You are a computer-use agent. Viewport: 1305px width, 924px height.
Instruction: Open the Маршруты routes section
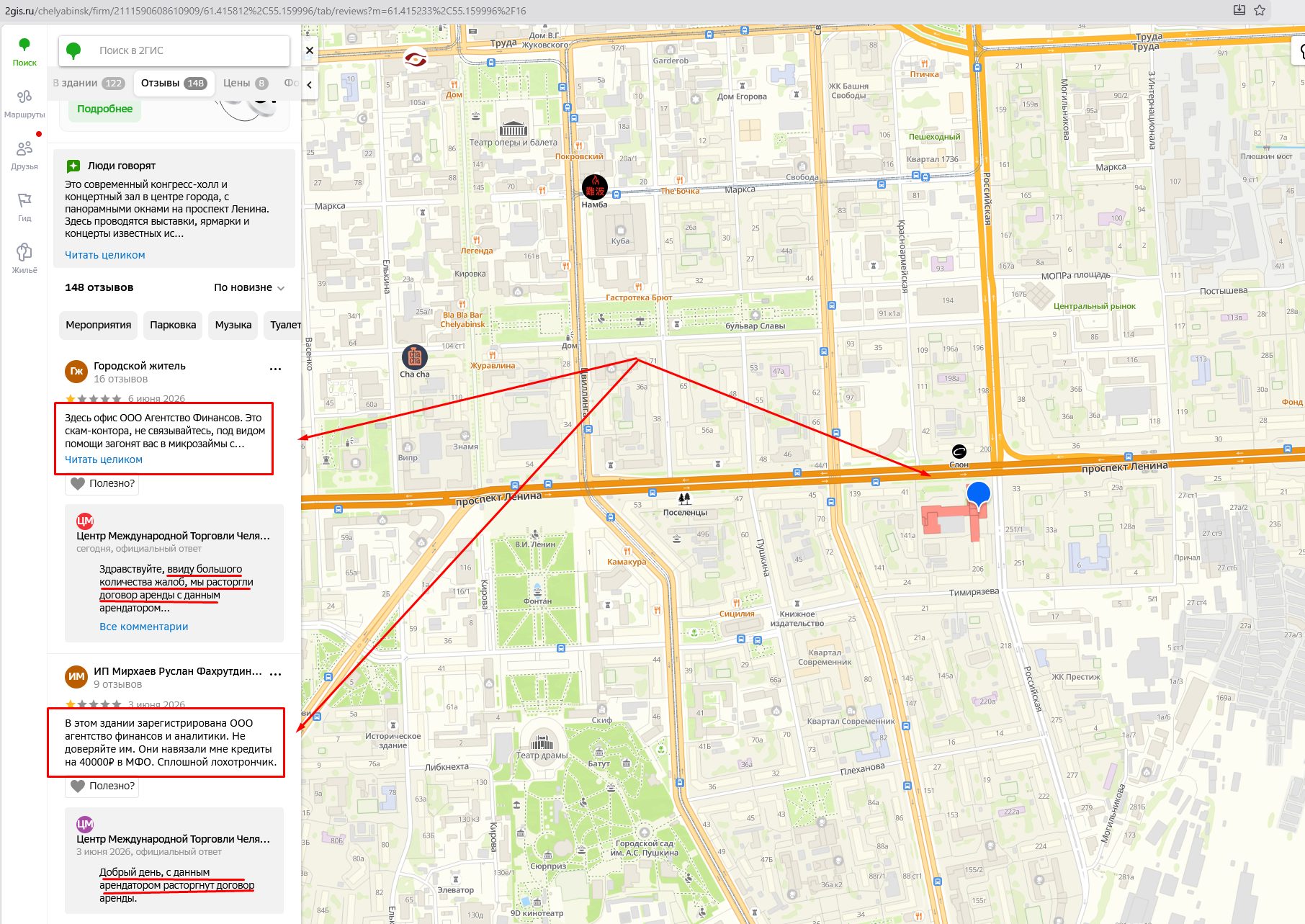[x=24, y=104]
